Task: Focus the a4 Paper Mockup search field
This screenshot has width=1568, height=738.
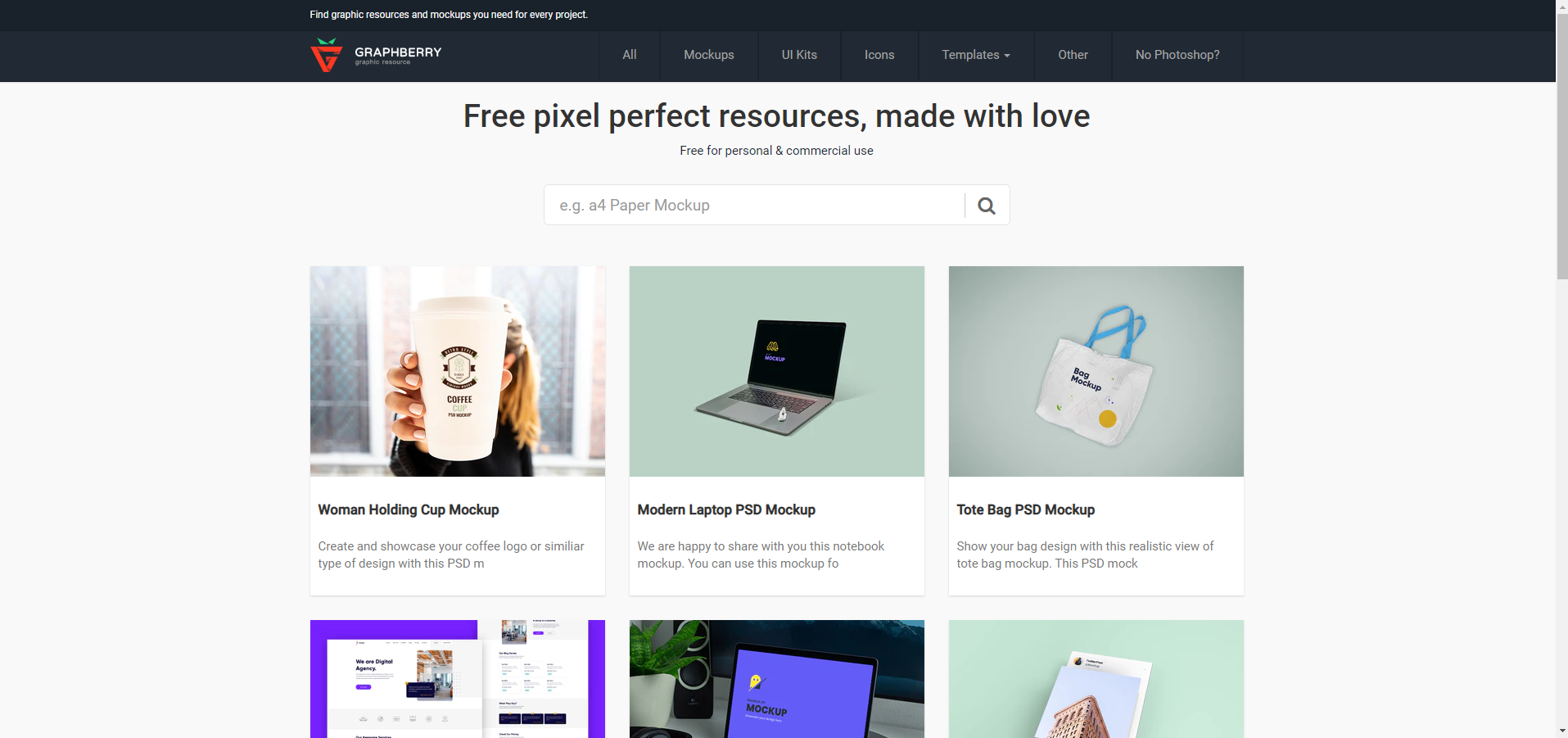Action: (754, 205)
